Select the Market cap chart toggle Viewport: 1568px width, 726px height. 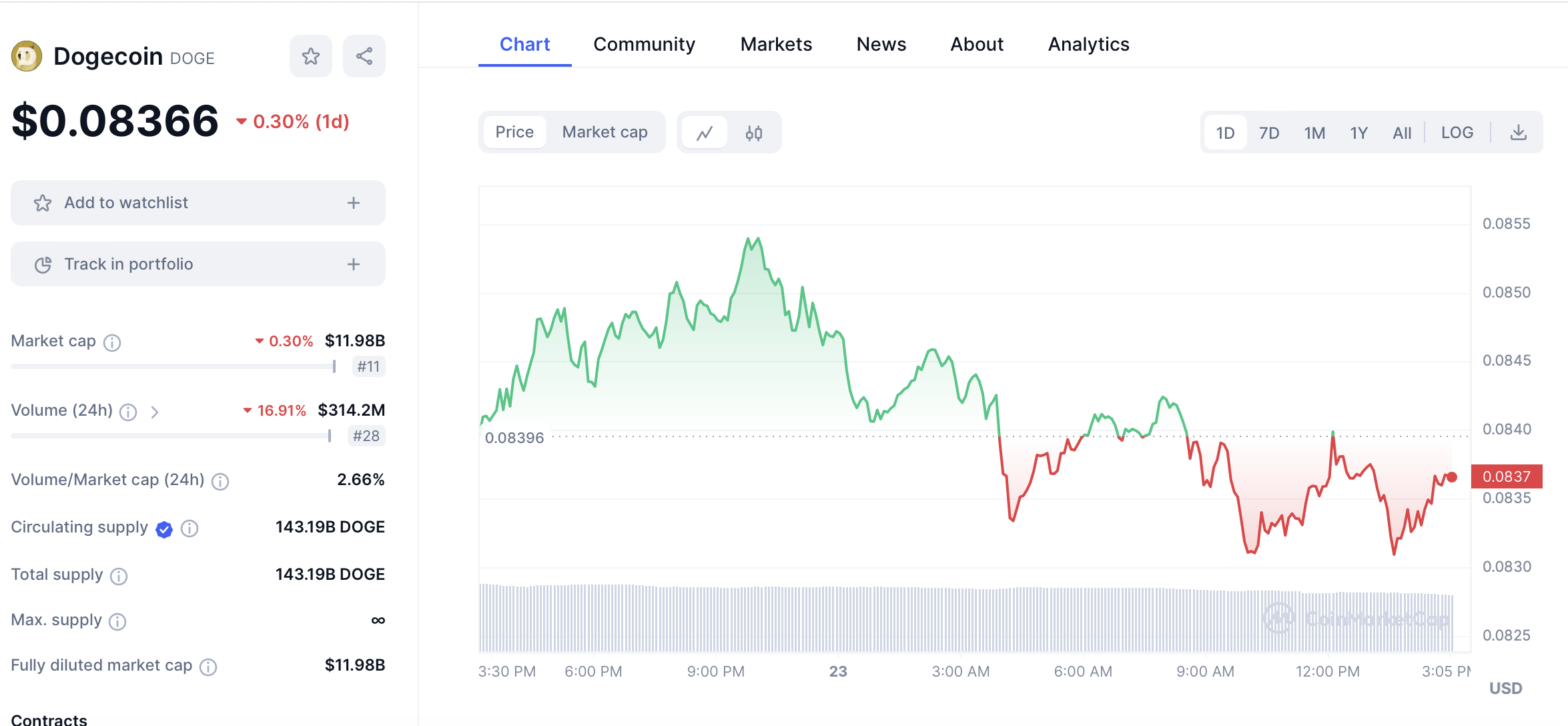605,132
